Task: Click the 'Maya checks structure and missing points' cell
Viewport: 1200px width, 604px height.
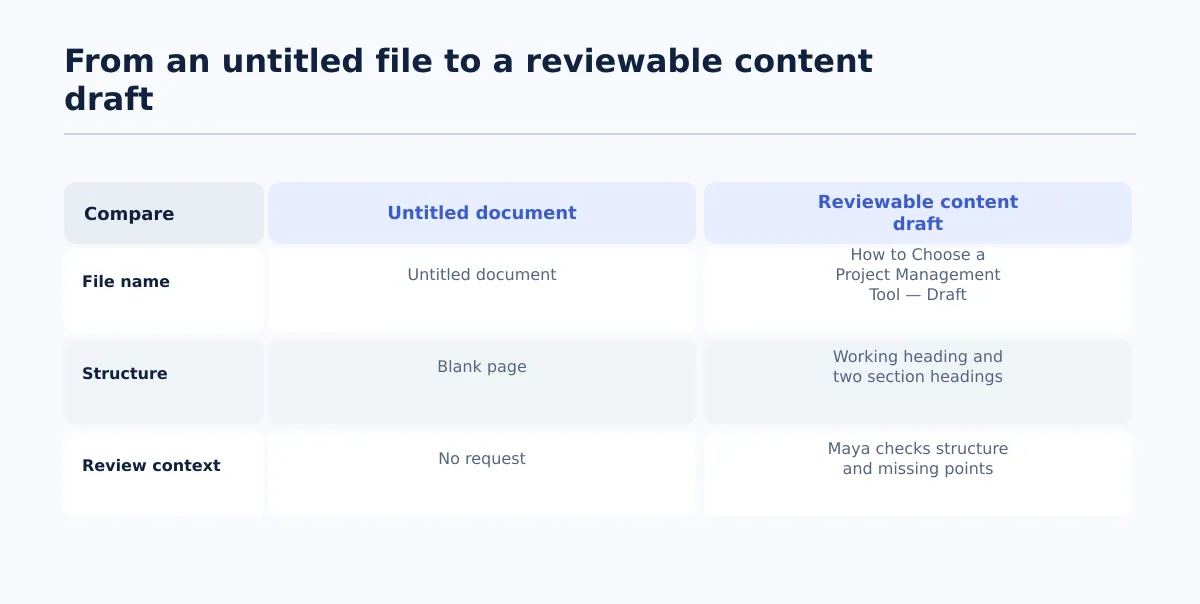Action: tap(918, 474)
